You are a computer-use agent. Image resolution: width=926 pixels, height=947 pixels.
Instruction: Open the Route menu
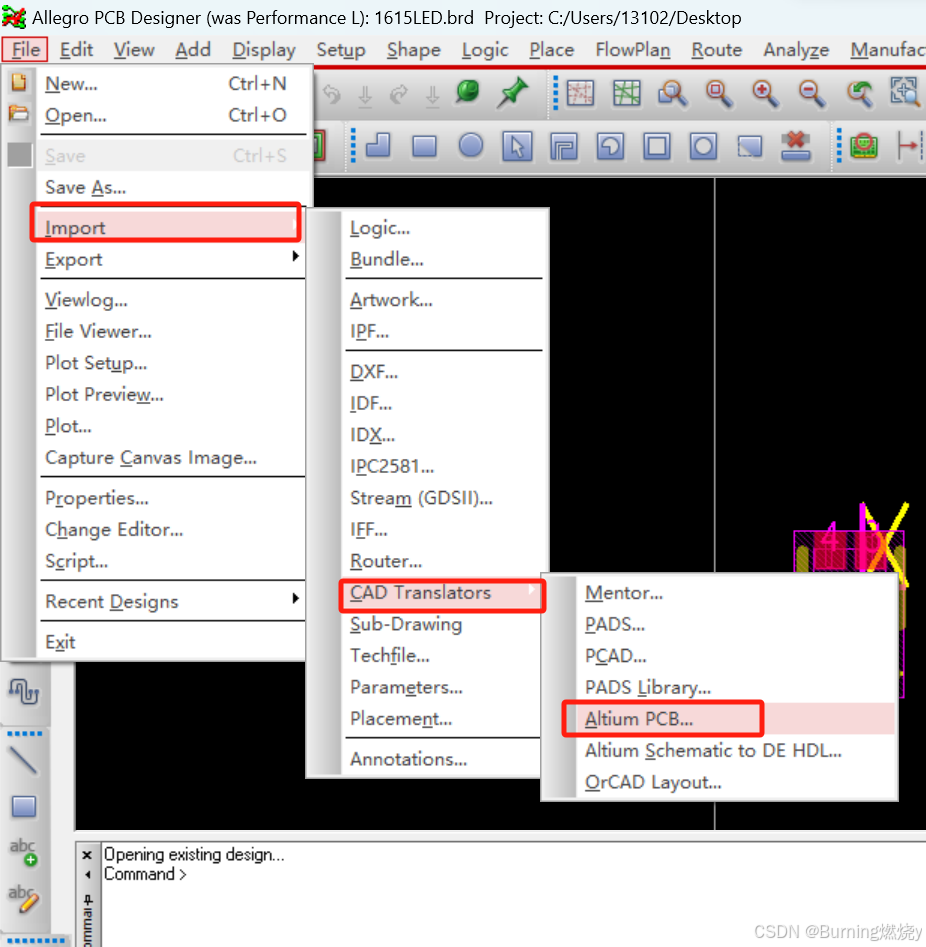pos(716,50)
